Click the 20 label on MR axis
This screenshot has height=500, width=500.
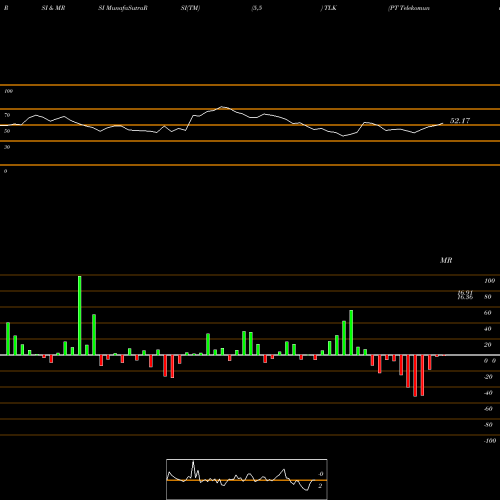(488, 345)
